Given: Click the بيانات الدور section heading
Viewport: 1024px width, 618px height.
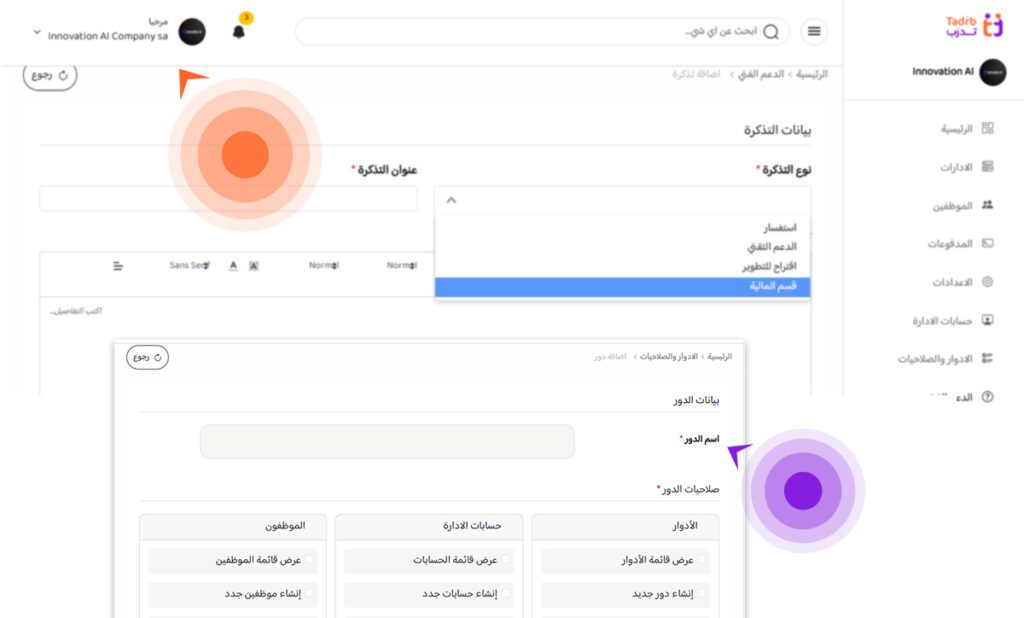Looking at the screenshot, I should coord(696,400).
